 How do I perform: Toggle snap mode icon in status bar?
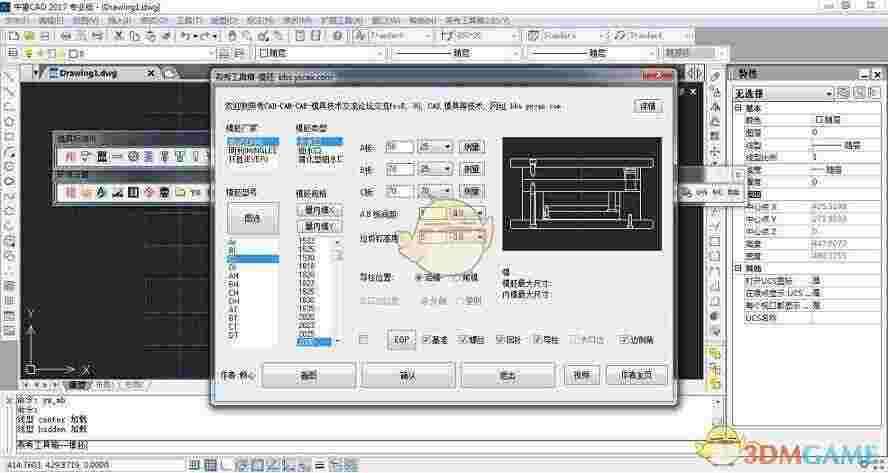click(194, 466)
